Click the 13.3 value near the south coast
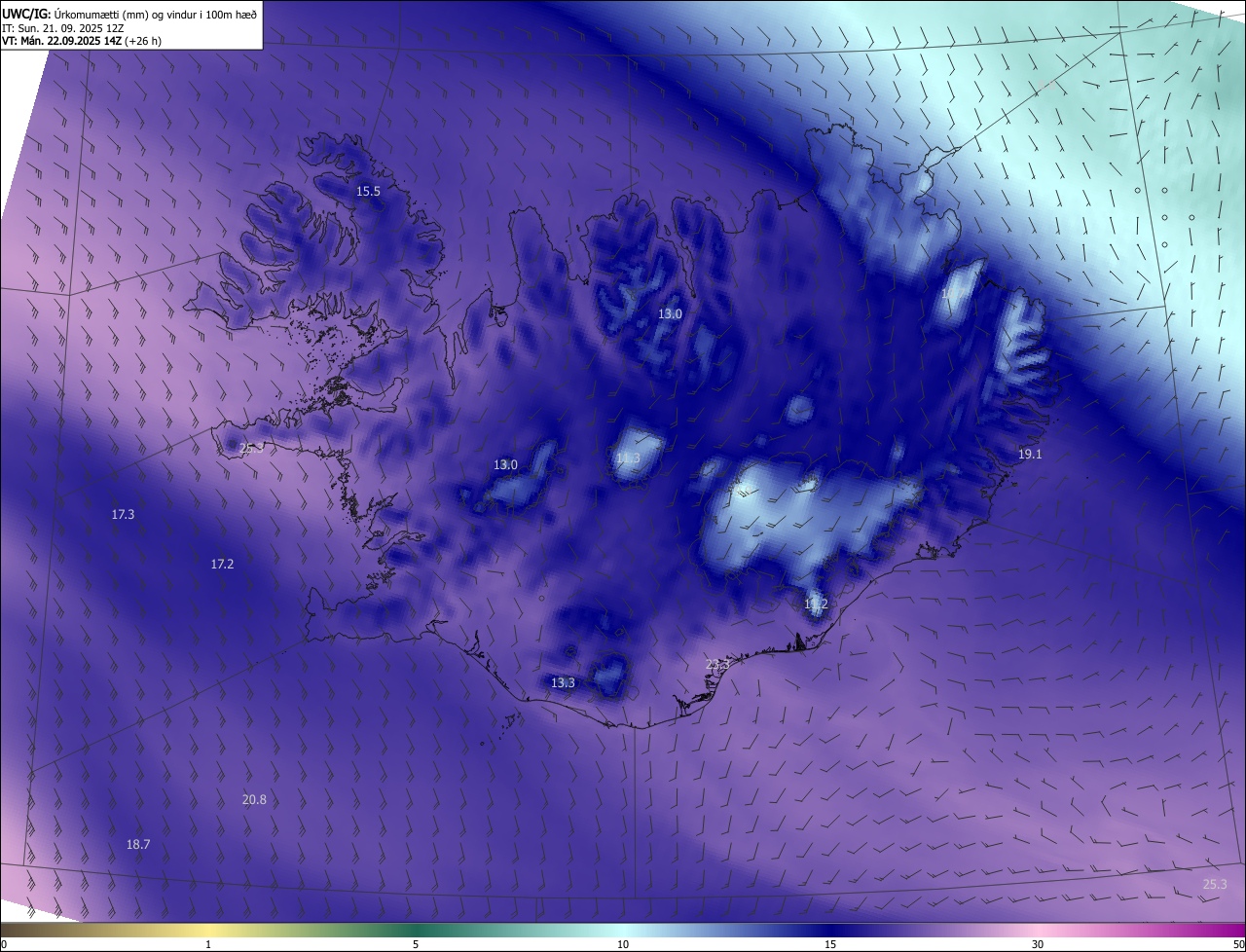The width and height of the screenshot is (1246, 952). 563,683
